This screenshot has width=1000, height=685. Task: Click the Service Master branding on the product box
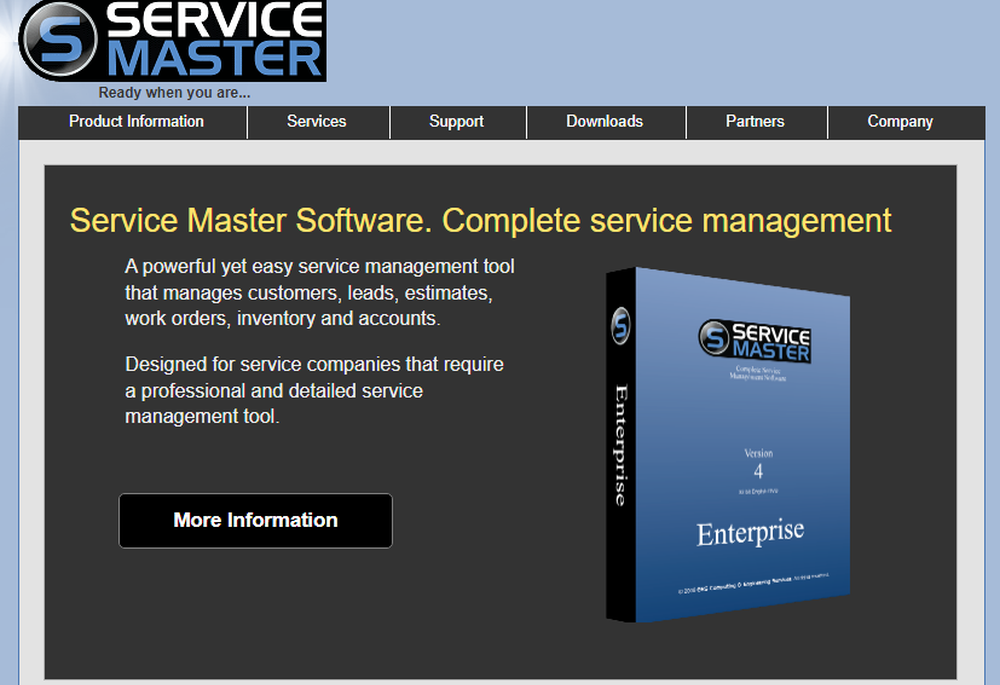pyautogui.click(x=758, y=340)
